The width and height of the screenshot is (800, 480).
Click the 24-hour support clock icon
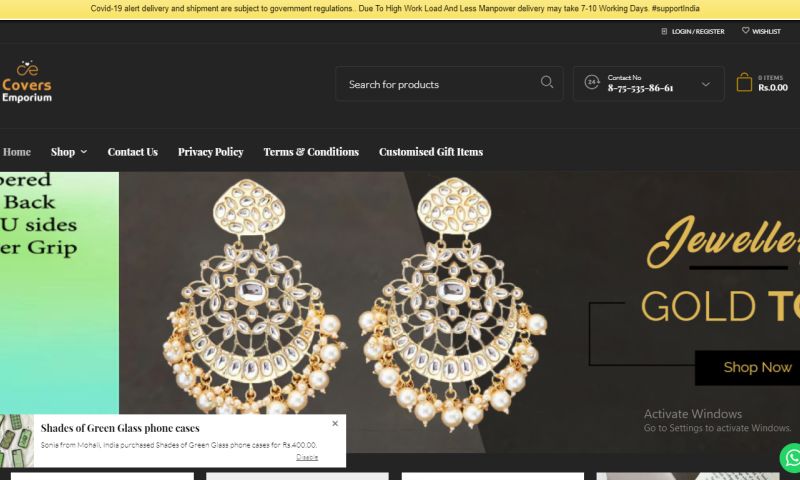[592, 83]
